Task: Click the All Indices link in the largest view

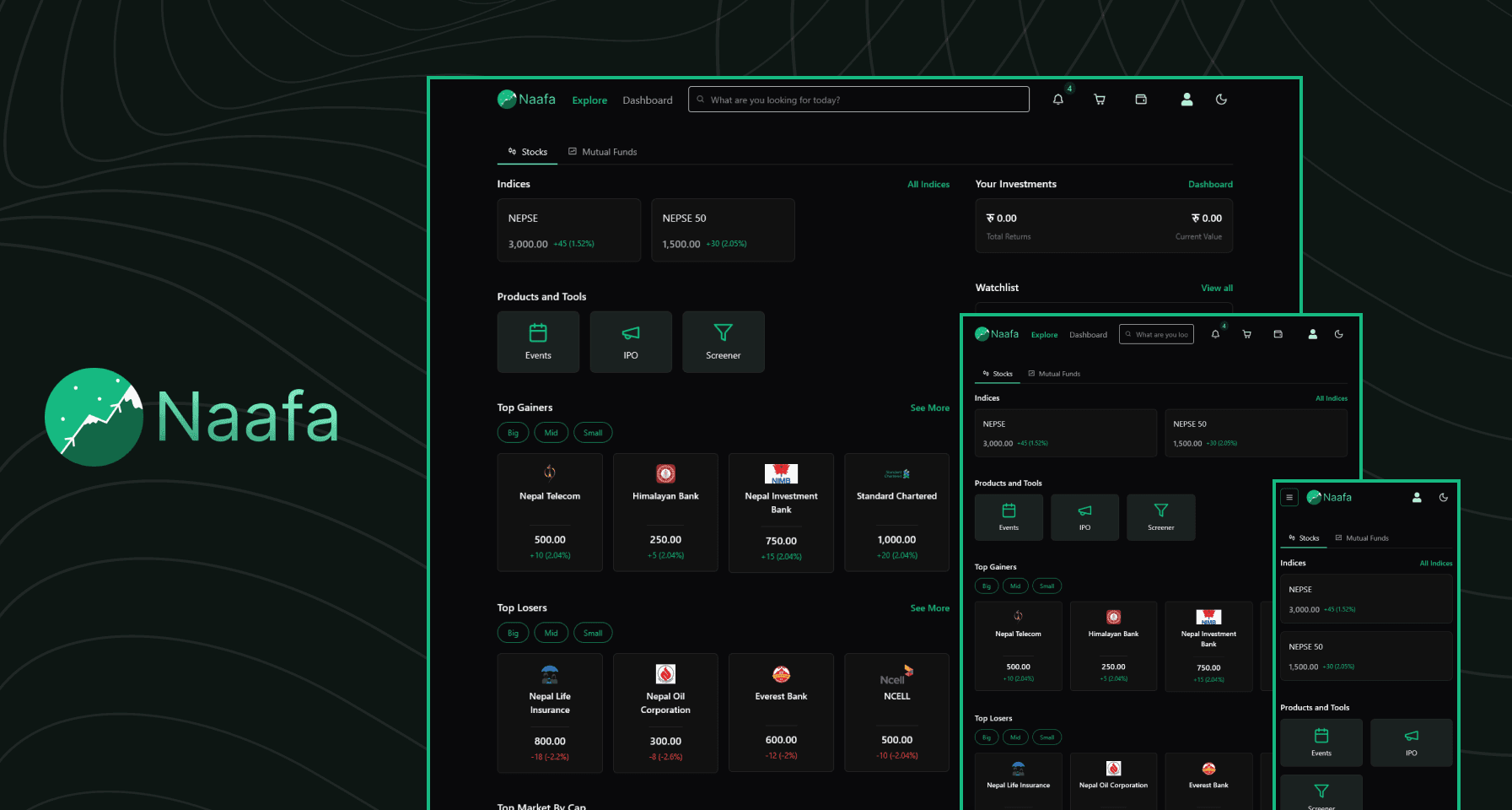Action: click(928, 185)
